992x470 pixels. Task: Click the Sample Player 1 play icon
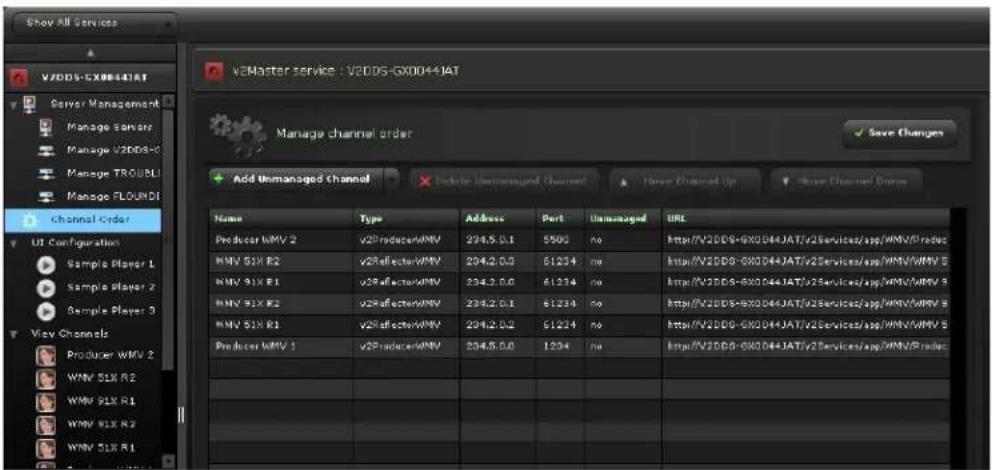(46, 264)
